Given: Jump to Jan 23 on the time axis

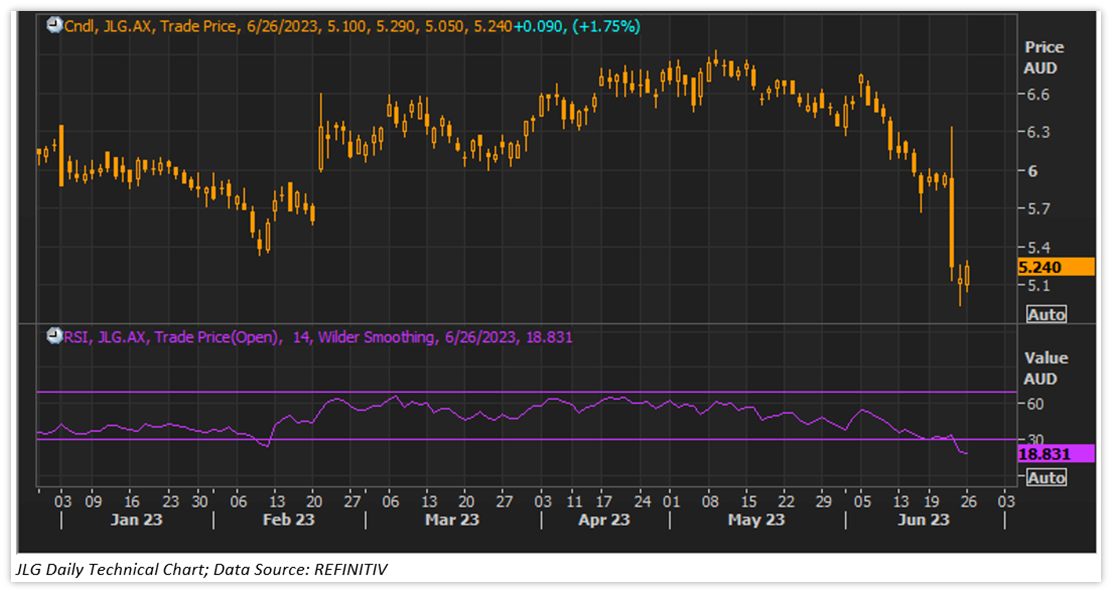Looking at the screenshot, I should pyautogui.click(x=136, y=520).
